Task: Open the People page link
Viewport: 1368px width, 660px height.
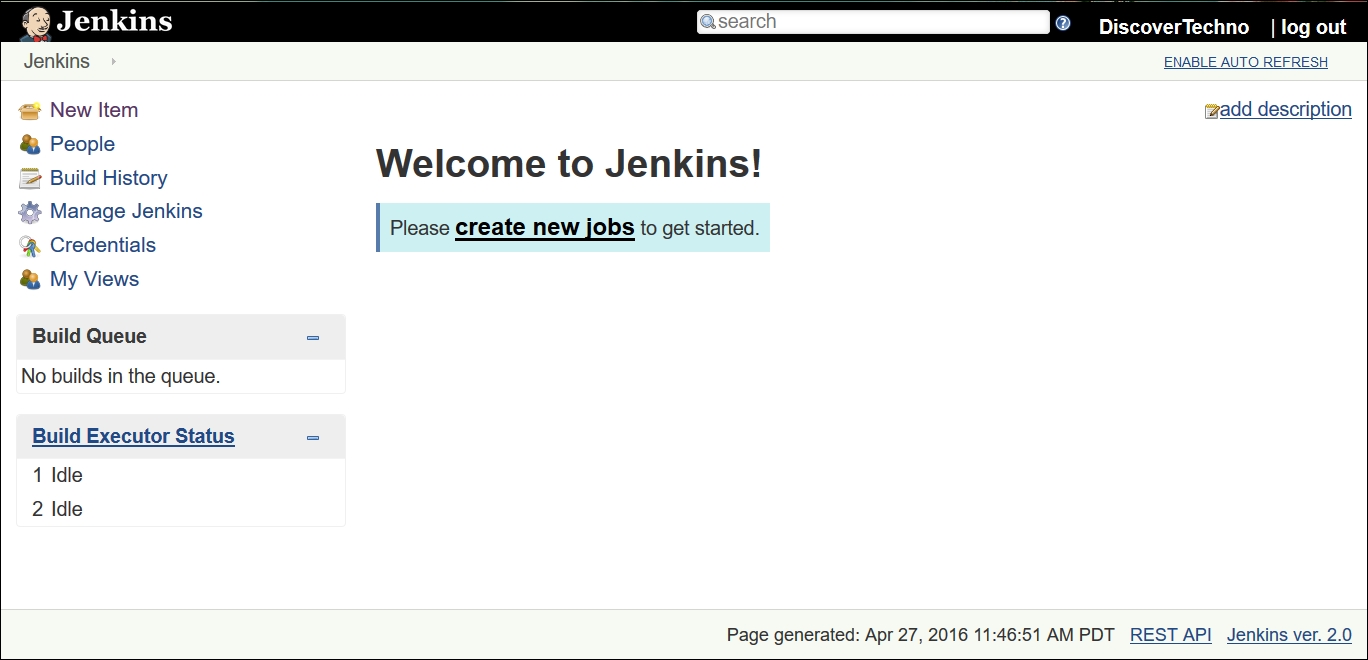Action: pos(82,144)
